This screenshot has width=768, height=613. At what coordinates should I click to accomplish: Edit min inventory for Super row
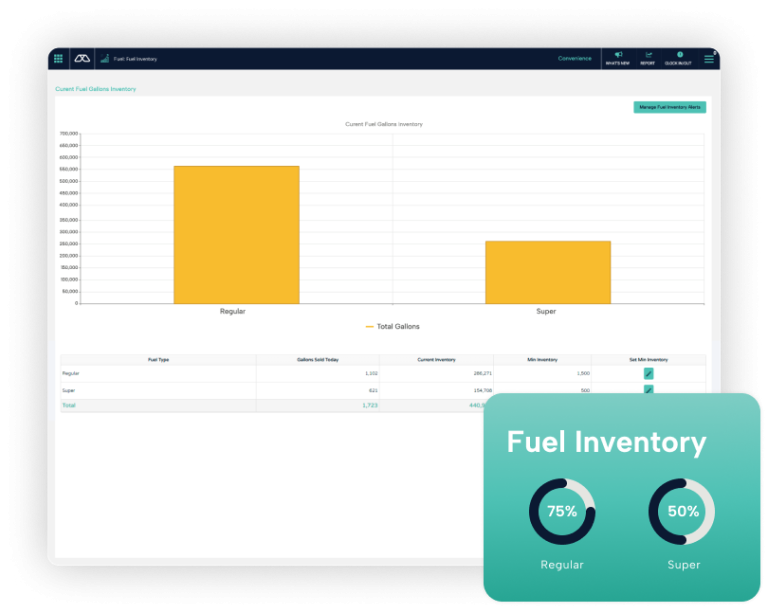pyautogui.click(x=648, y=389)
